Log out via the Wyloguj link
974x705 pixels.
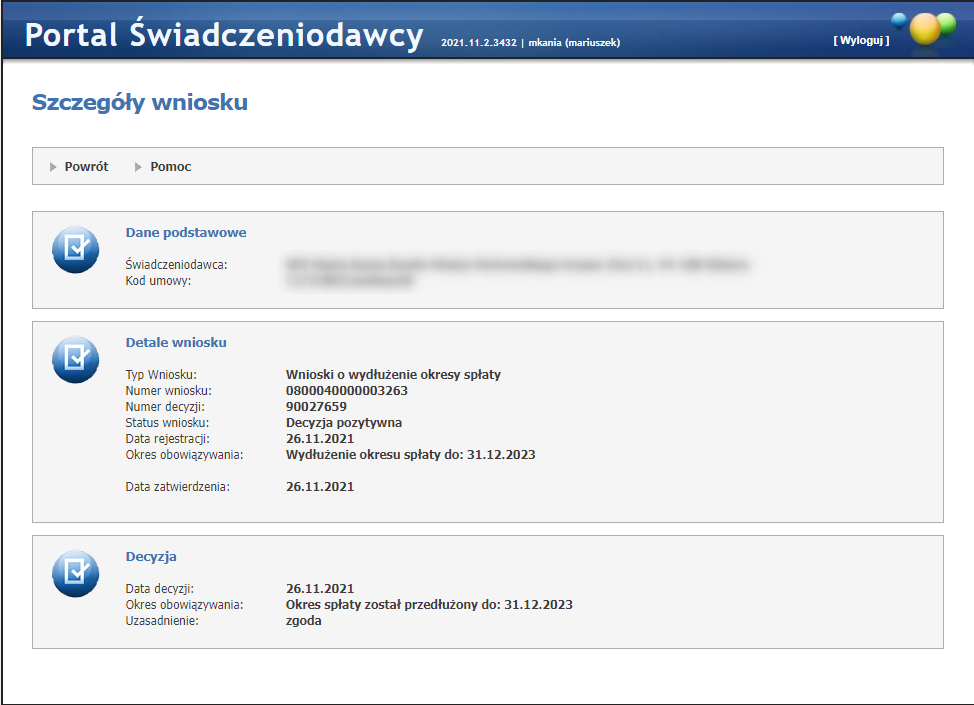(x=860, y=41)
